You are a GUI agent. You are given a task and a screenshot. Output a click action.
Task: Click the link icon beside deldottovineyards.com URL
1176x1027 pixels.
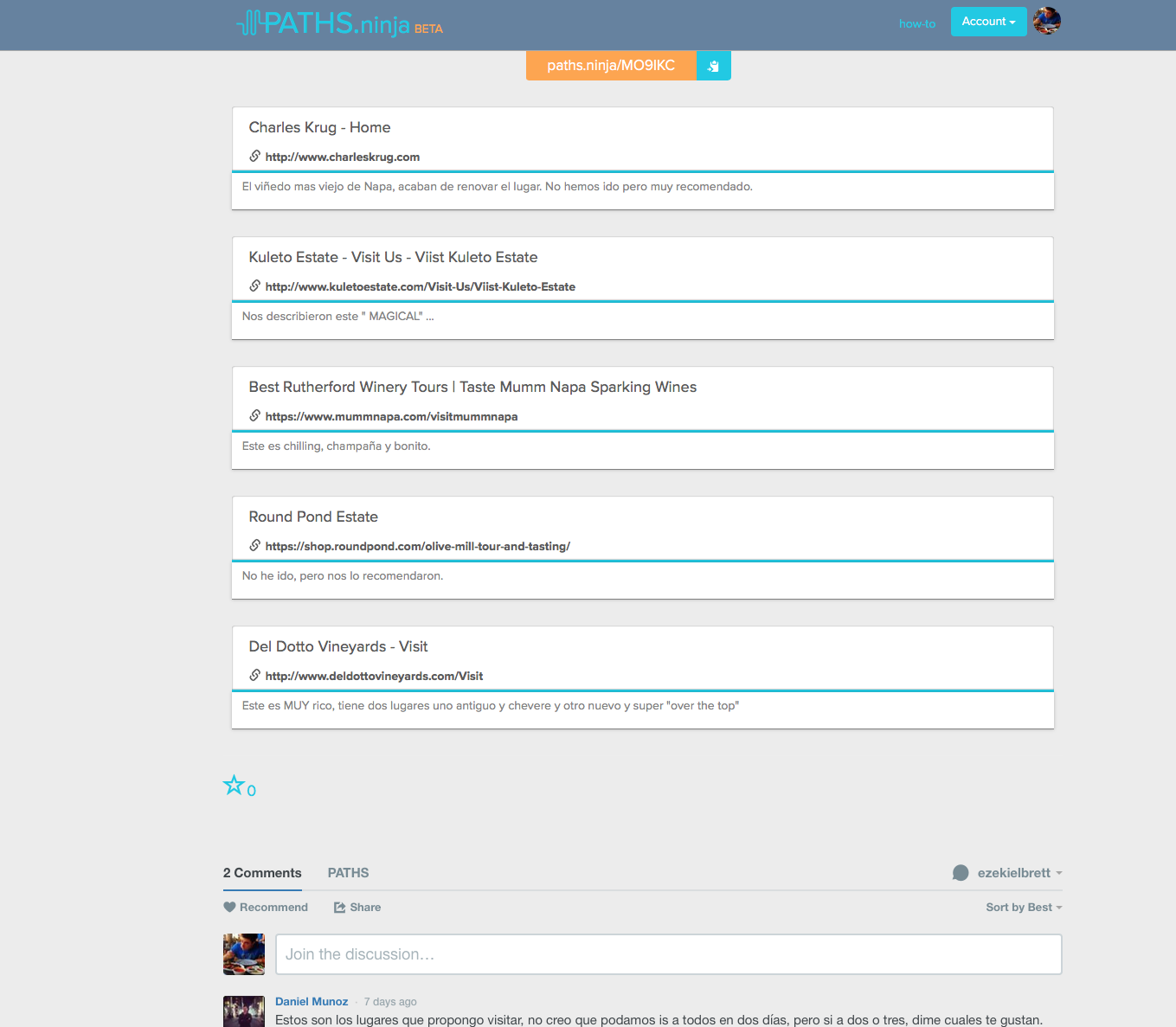click(255, 675)
